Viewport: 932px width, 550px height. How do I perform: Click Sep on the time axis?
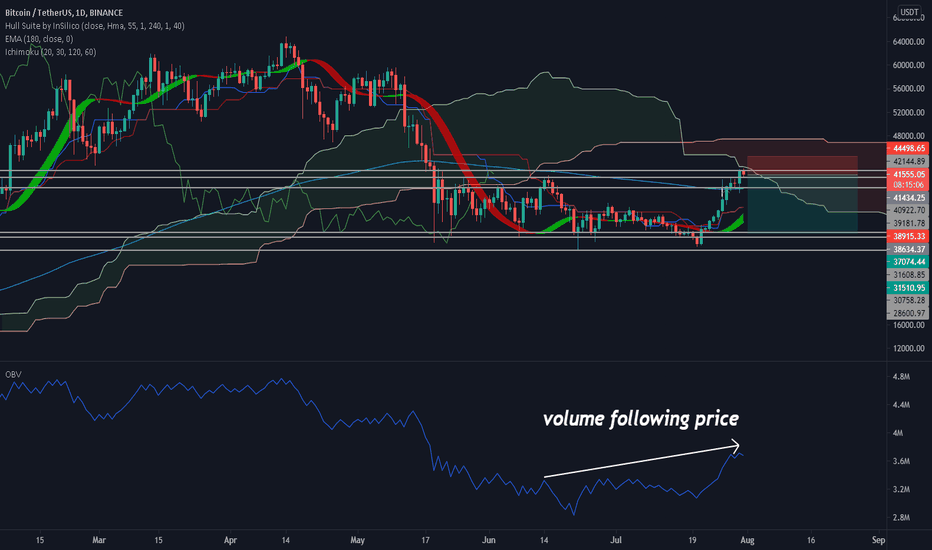tap(879, 540)
